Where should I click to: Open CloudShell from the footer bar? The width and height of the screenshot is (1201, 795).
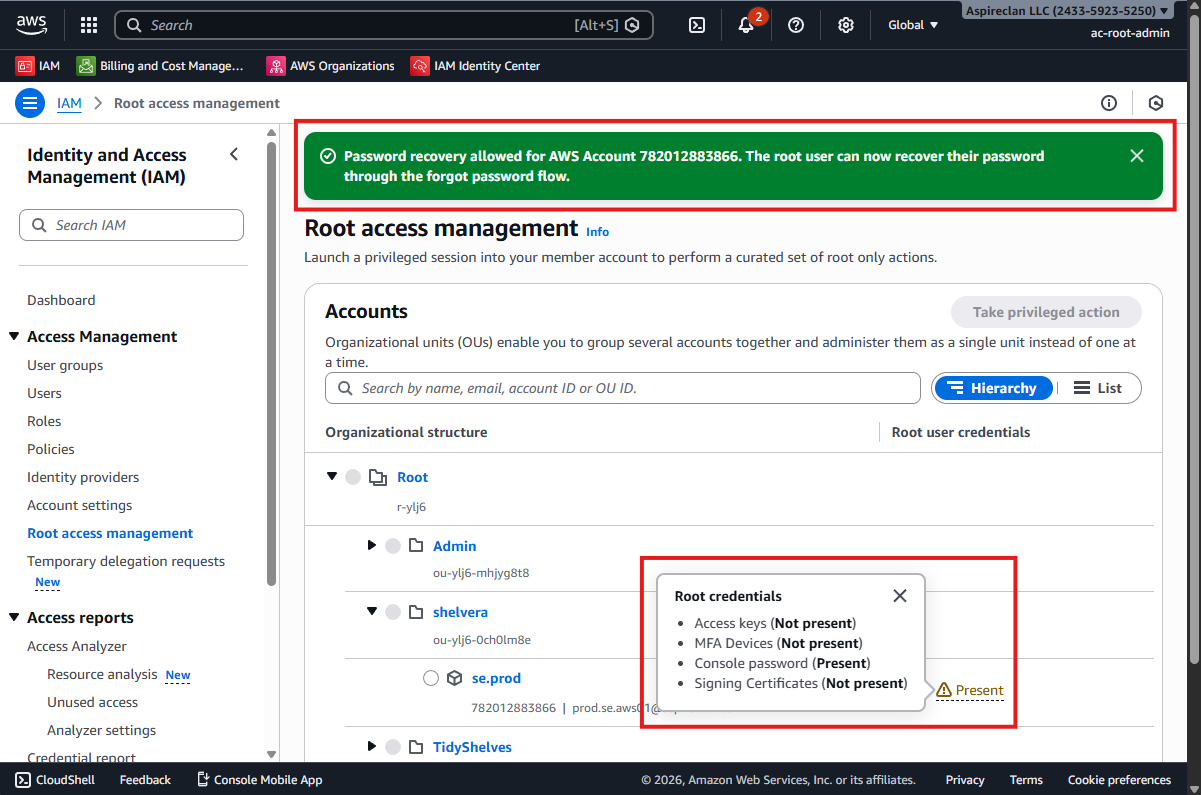click(x=55, y=780)
